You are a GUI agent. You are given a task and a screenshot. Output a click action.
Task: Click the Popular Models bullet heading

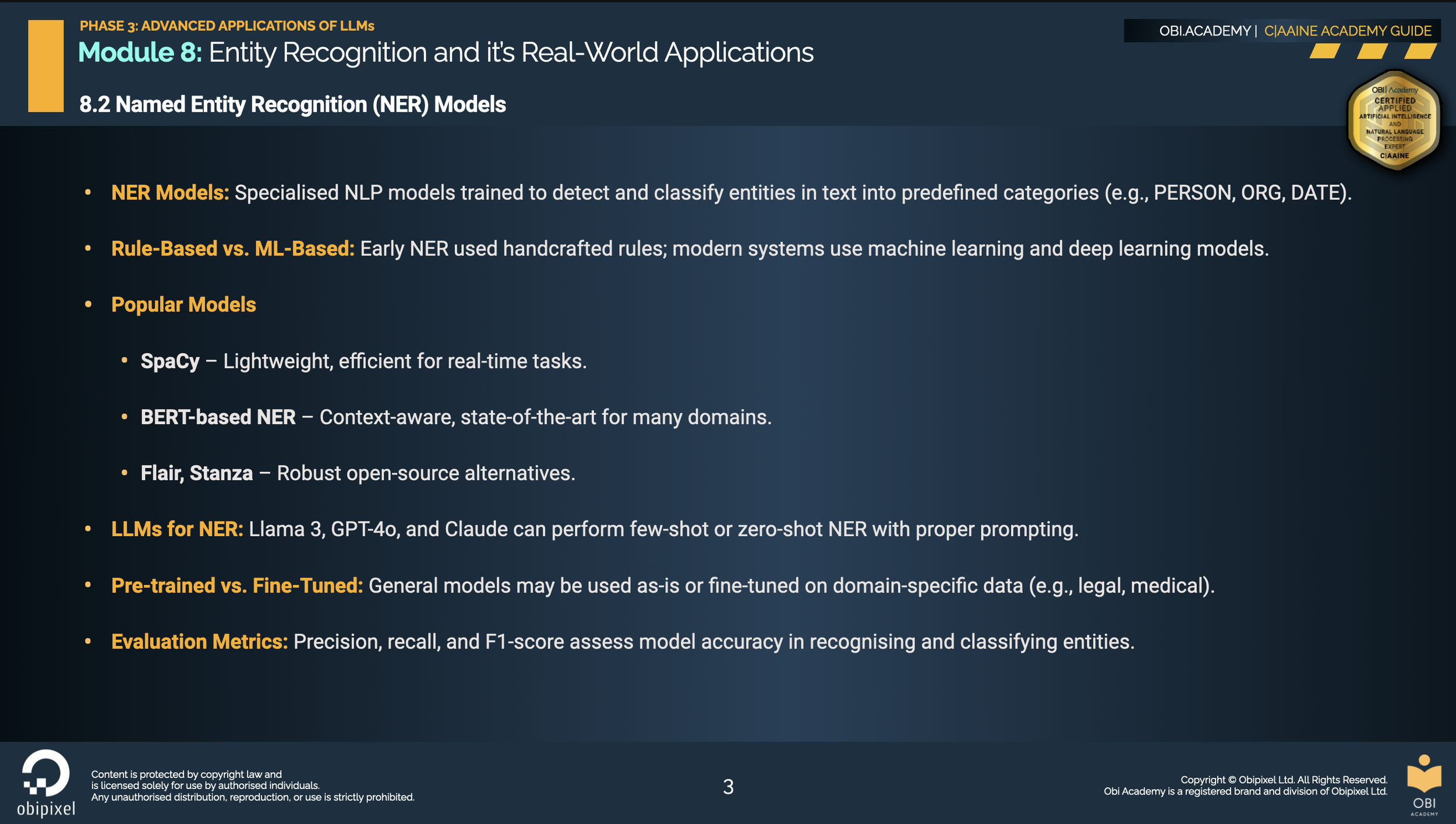[x=183, y=304]
